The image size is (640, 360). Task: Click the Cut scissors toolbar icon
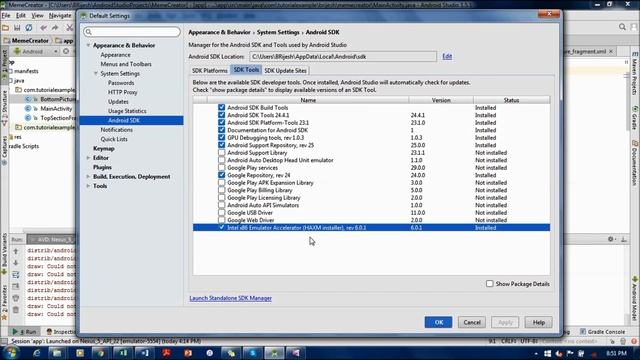tap(70, 28)
